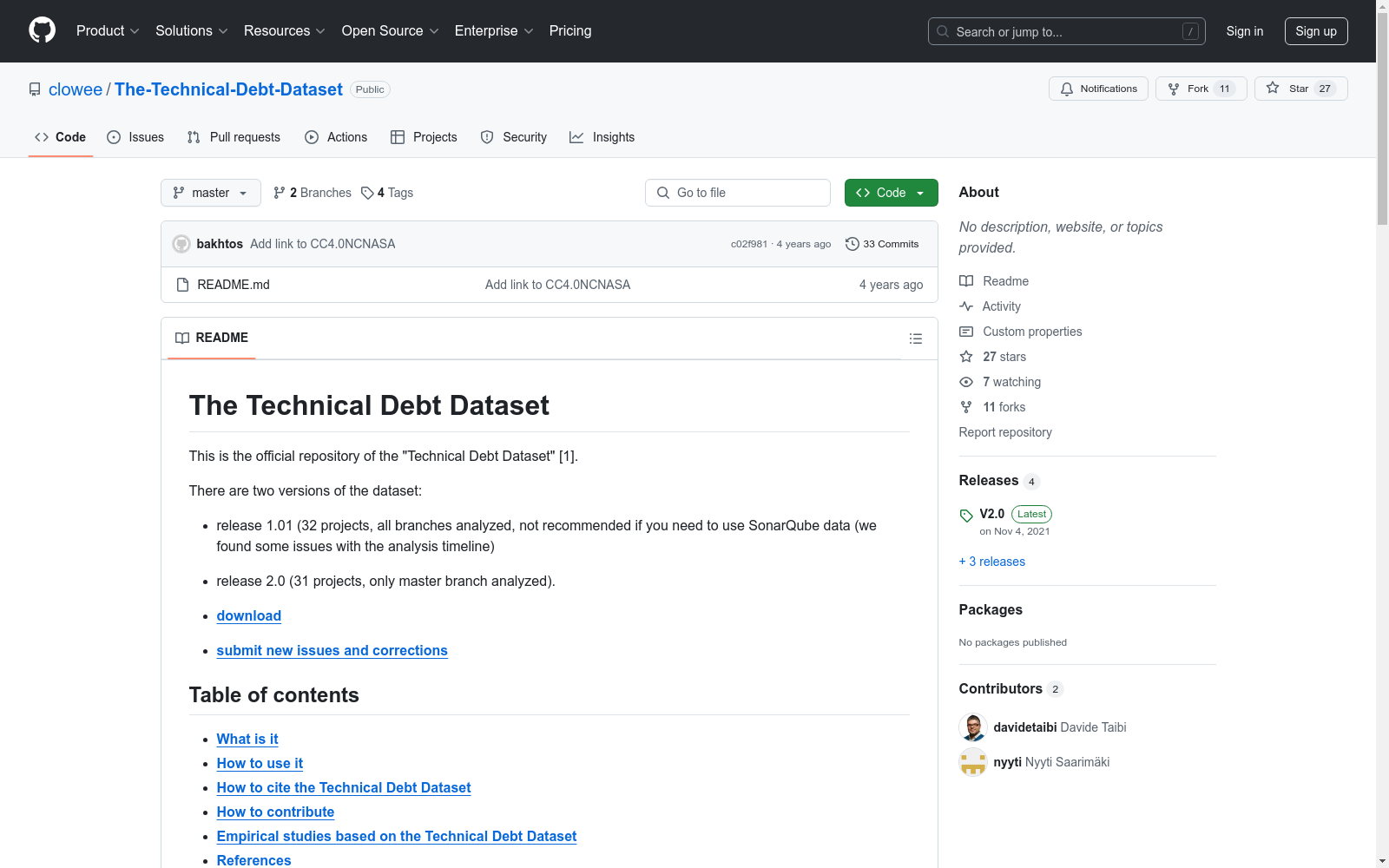This screenshot has width=1389, height=868.
Task: Click the repository icon beside clowee
Action: click(35, 89)
